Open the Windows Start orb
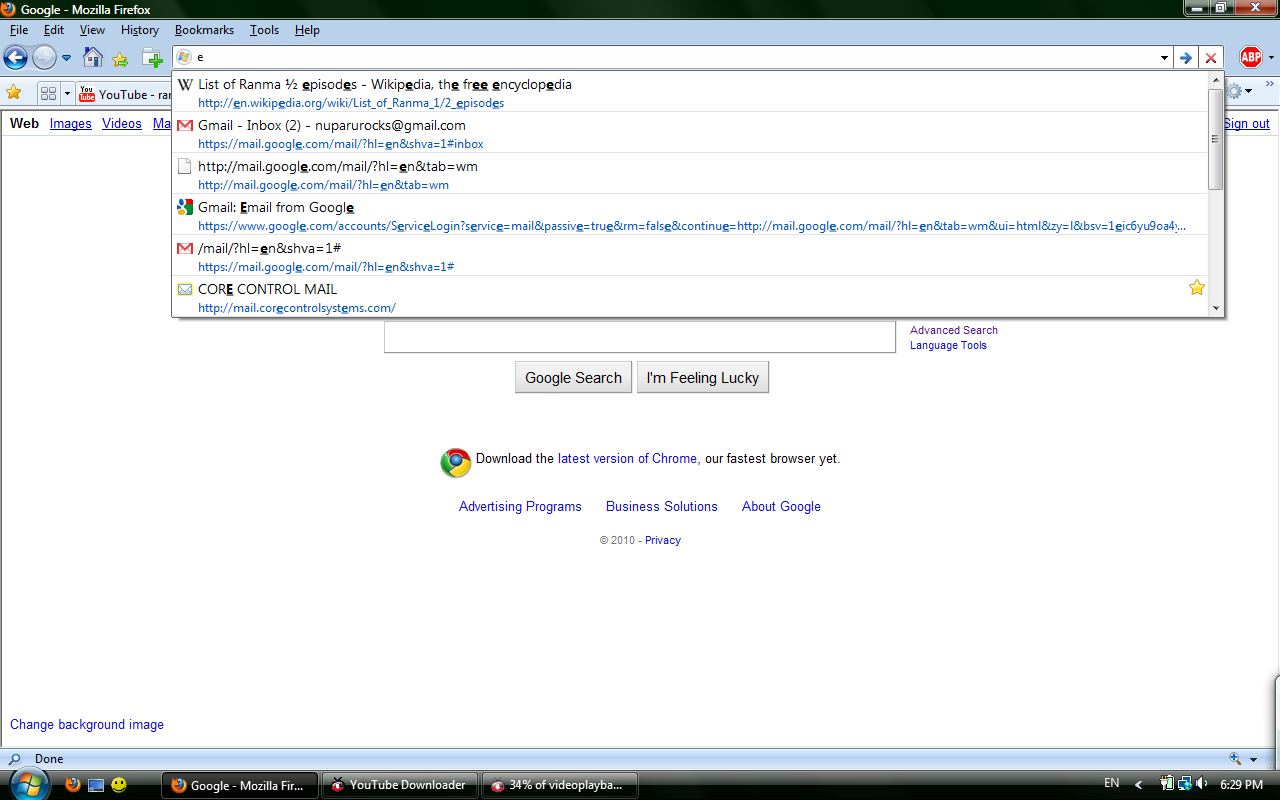This screenshot has height=800, width=1280. (x=29, y=785)
